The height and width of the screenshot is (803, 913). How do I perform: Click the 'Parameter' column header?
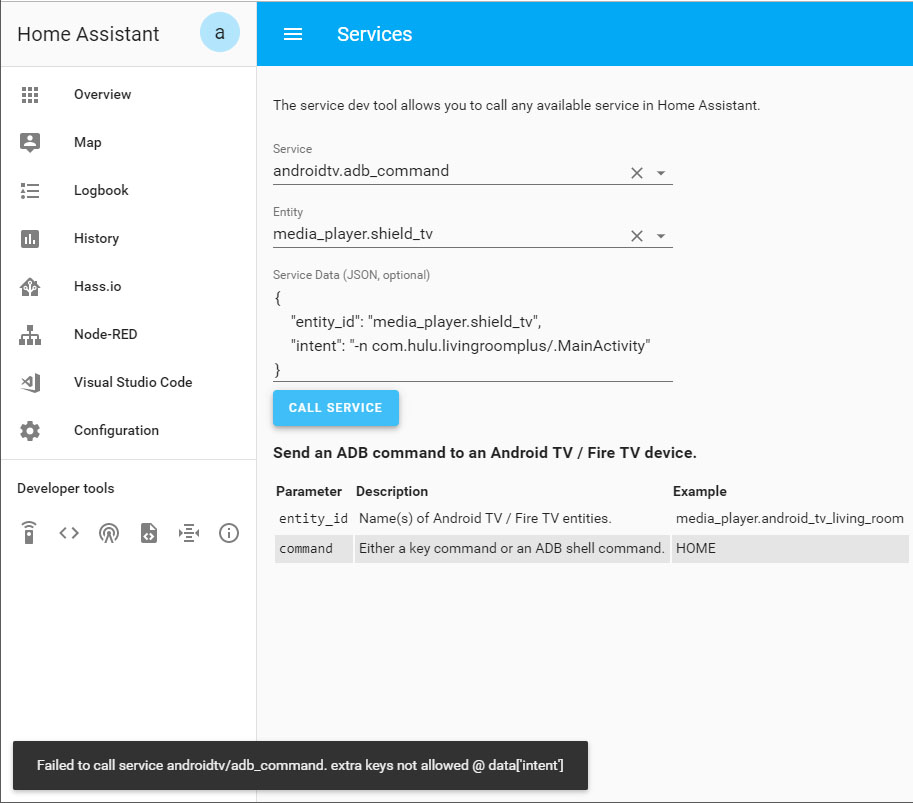(309, 491)
